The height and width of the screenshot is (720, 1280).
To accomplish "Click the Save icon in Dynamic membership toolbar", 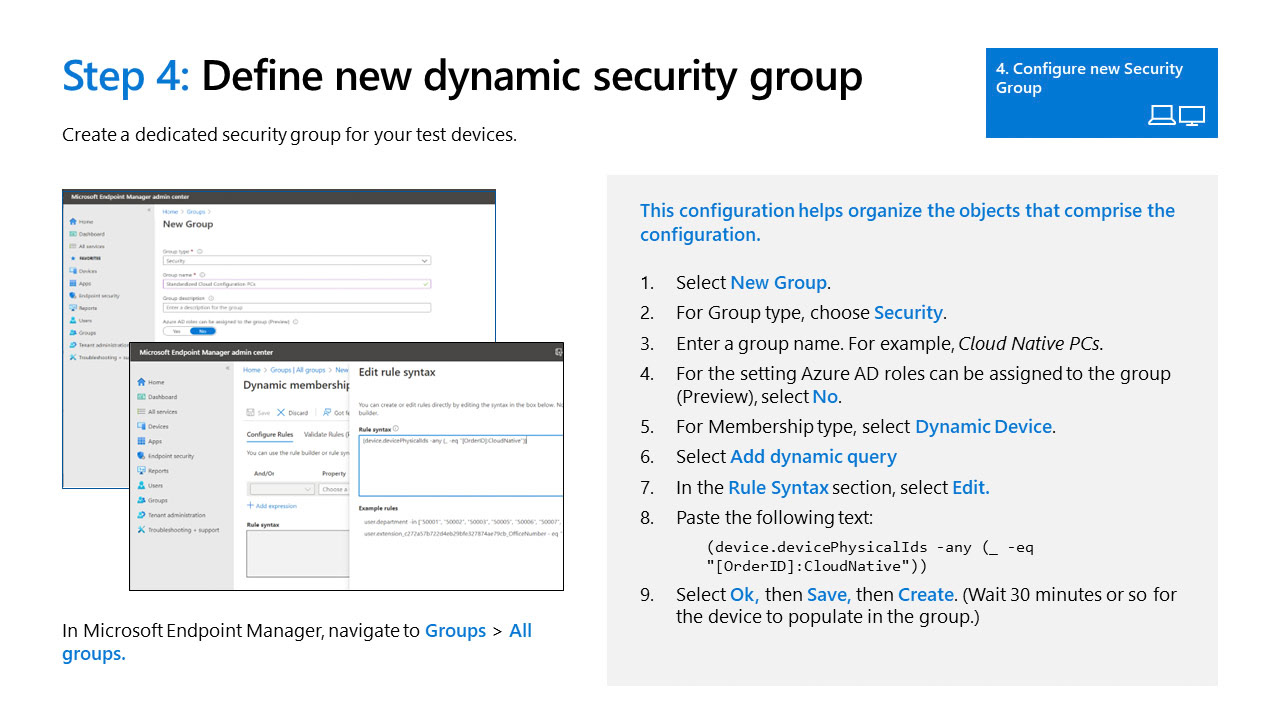I will [250, 413].
